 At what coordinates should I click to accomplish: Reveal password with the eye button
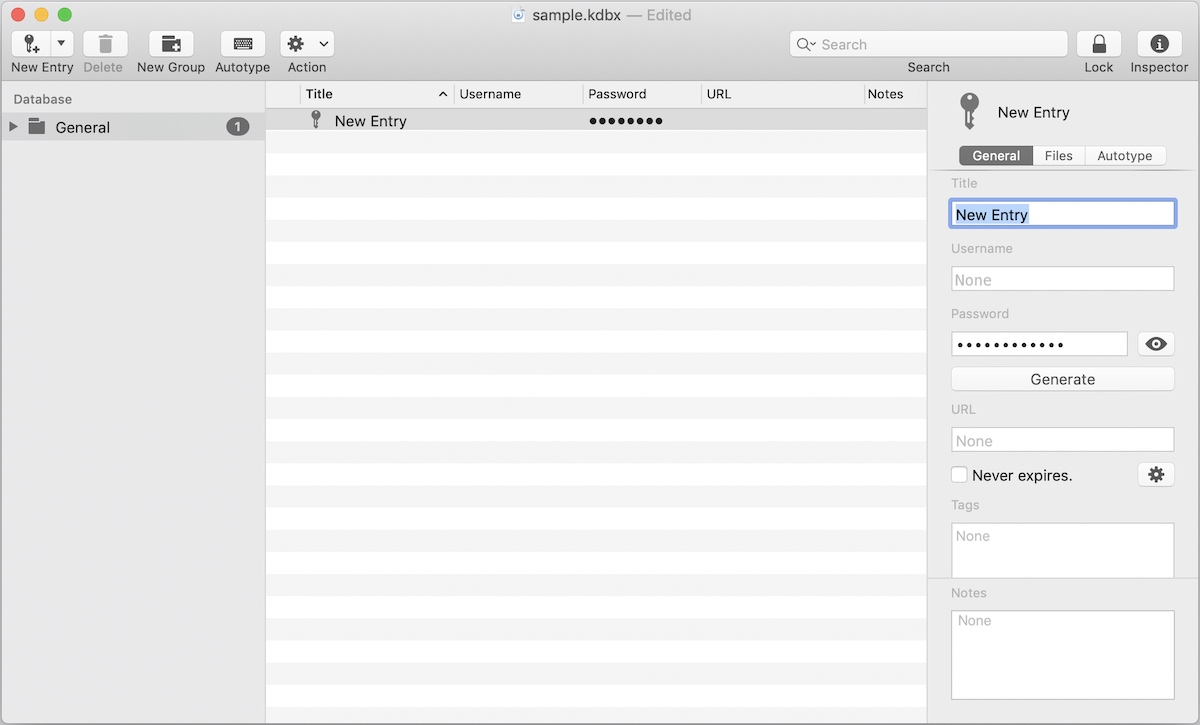(x=1156, y=344)
